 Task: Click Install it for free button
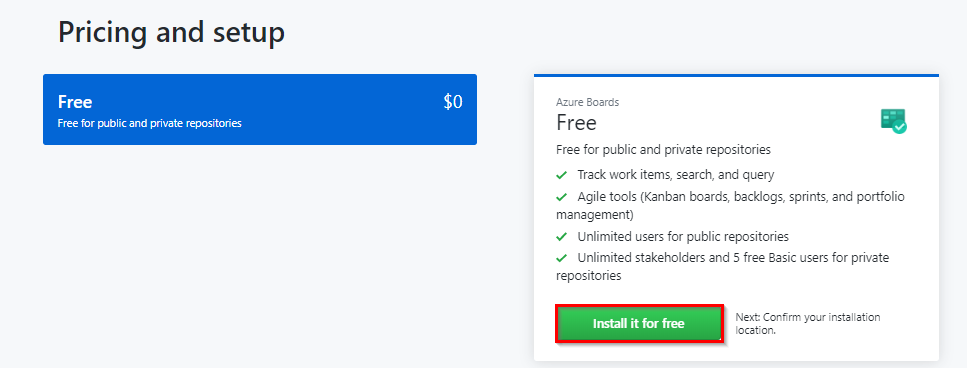tap(639, 324)
